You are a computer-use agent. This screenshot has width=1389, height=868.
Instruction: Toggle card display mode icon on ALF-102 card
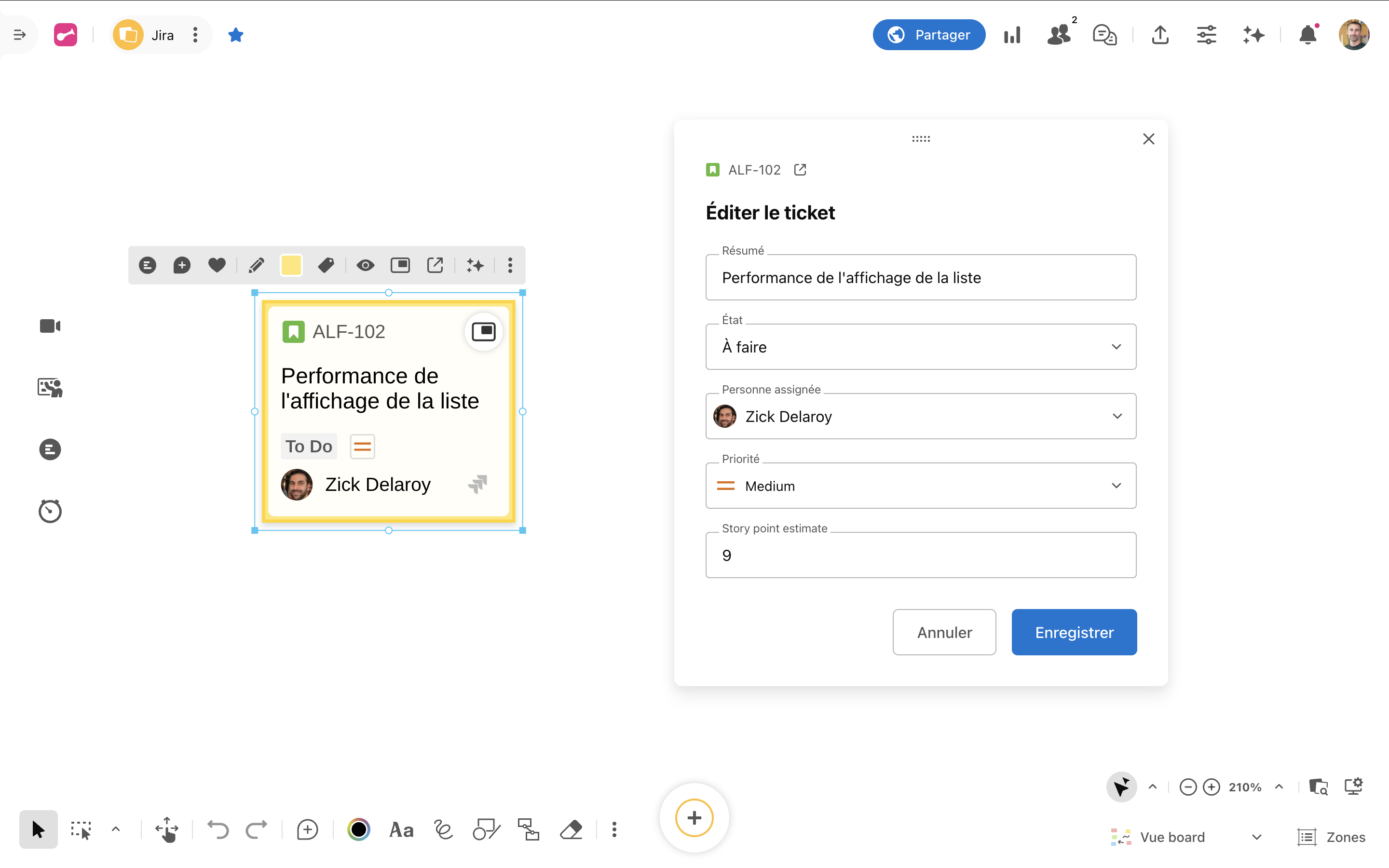click(483, 331)
